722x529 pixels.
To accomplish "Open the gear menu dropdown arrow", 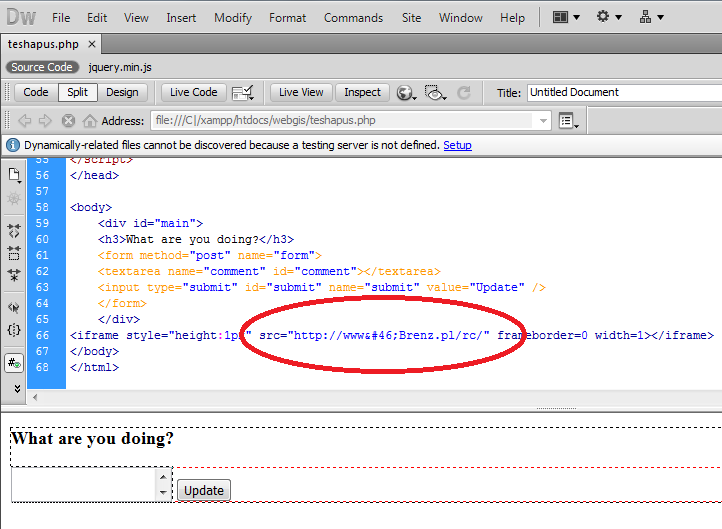I will 618,17.
